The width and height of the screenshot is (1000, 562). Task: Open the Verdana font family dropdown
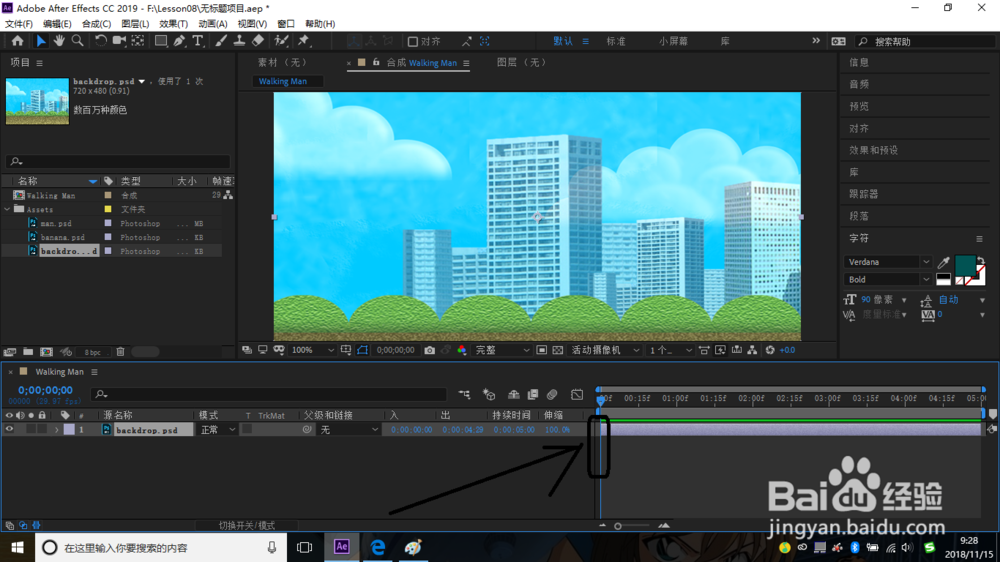click(x=888, y=262)
